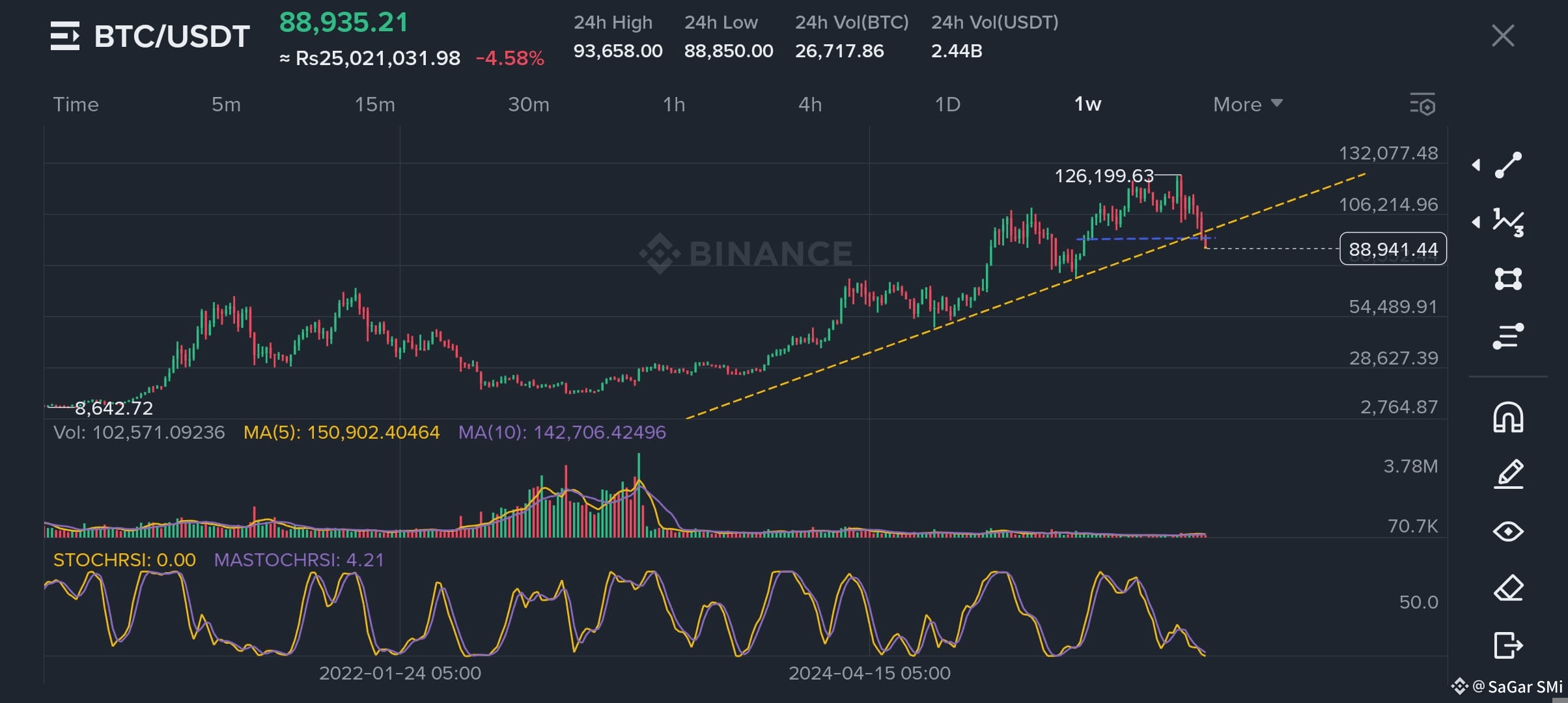Click the 132,077.48 price axis value
Screen dimensions: 1568x703
coord(1388,154)
